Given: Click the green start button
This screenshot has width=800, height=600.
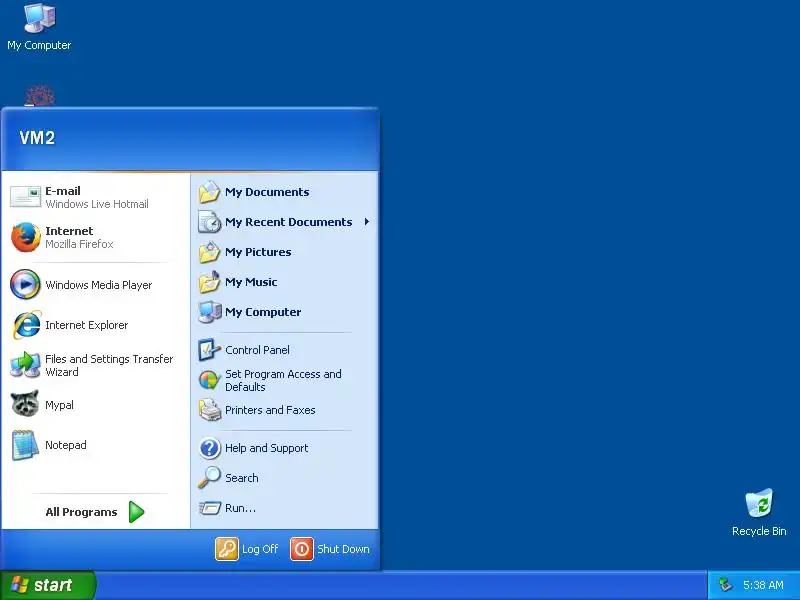Looking at the screenshot, I should click(48, 585).
